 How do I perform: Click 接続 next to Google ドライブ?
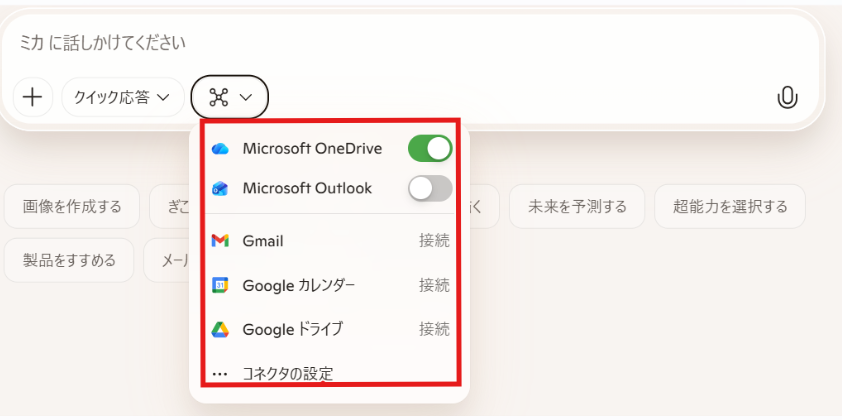(x=434, y=329)
